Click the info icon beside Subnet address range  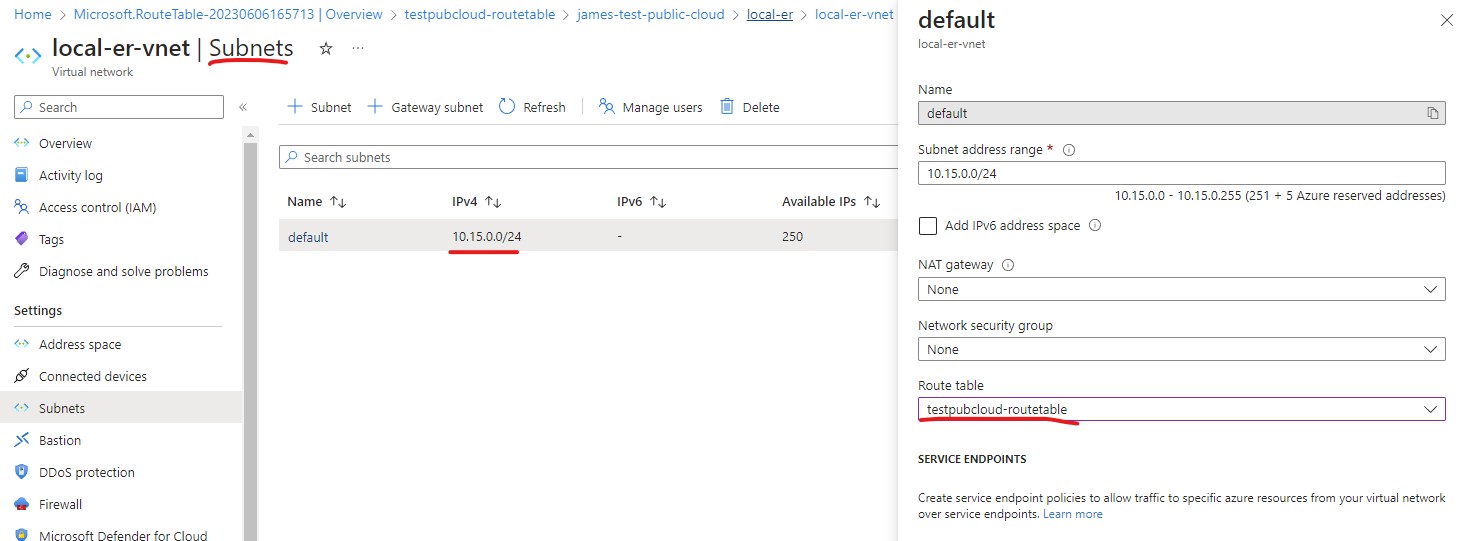click(1068, 150)
